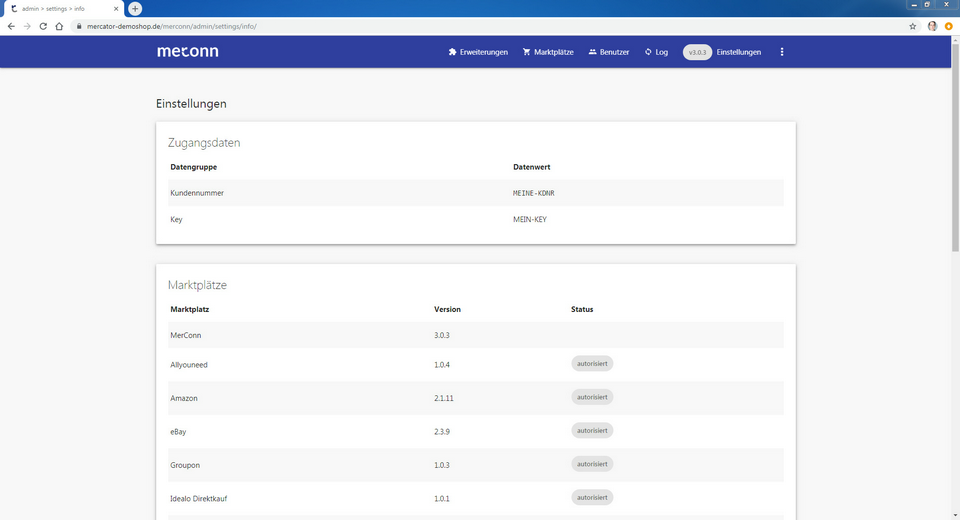Click the address bar URL

pyautogui.click(x=171, y=26)
